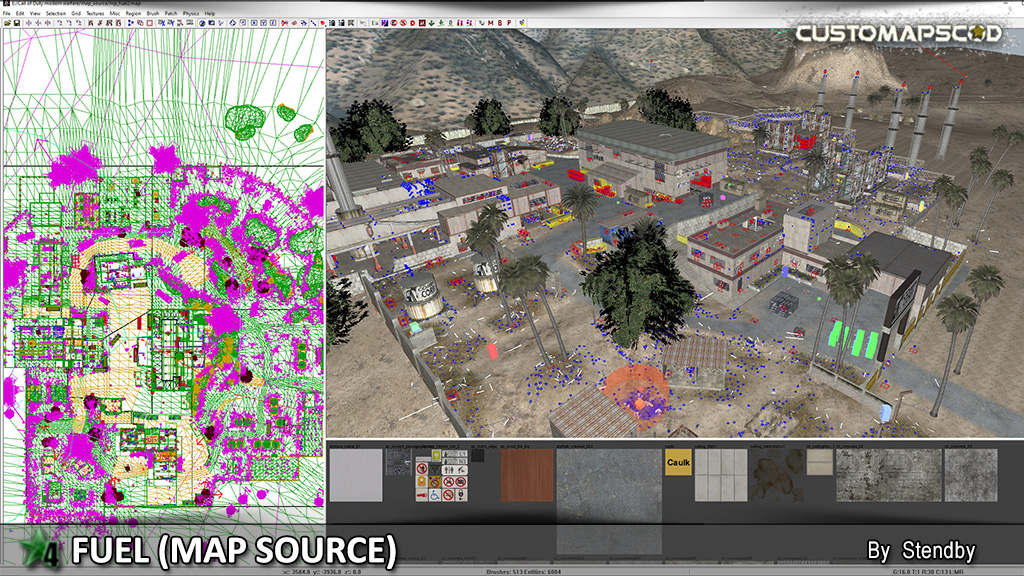Click the hollow red square toolbar icon
This screenshot has height=576, width=1024.
(150, 23)
